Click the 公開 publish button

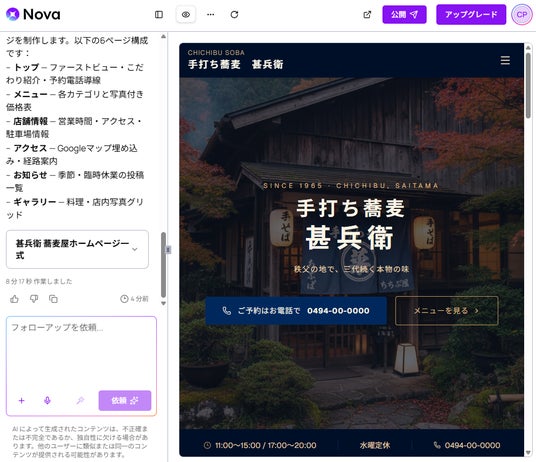point(404,15)
